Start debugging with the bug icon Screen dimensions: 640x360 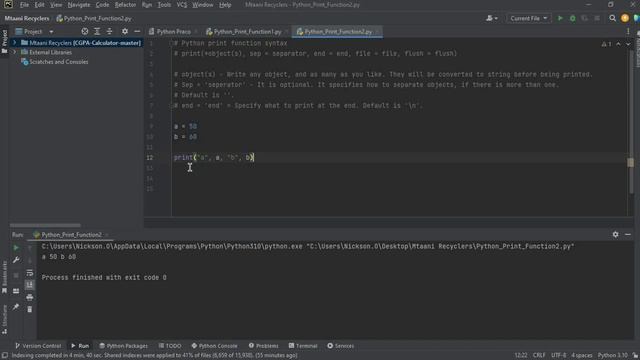[573, 18]
